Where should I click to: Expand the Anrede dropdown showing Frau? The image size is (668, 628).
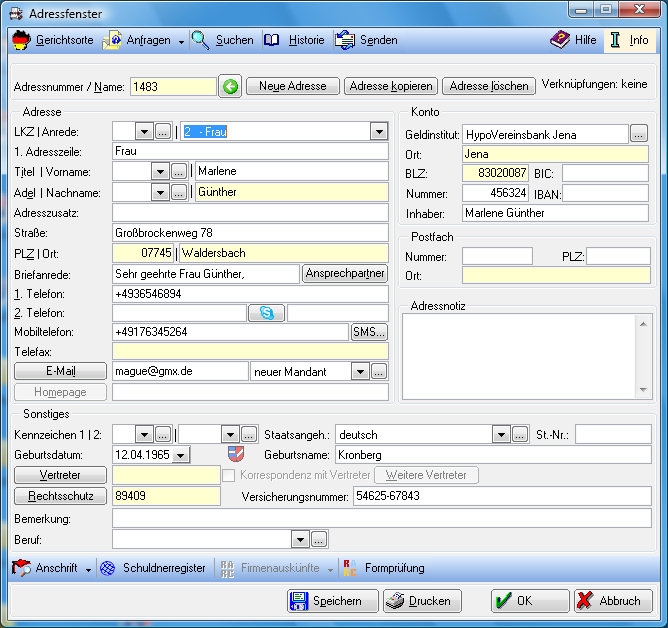[378, 132]
